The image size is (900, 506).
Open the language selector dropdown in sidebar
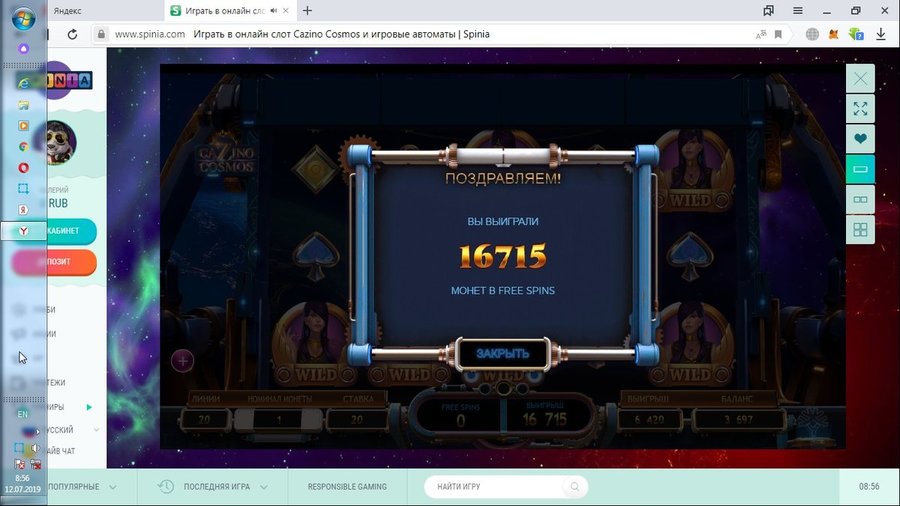coord(96,429)
